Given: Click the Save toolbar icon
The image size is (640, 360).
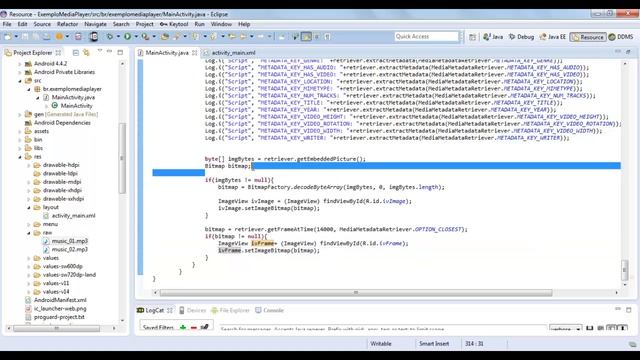Looking at the screenshot, I should [x=25, y=37].
